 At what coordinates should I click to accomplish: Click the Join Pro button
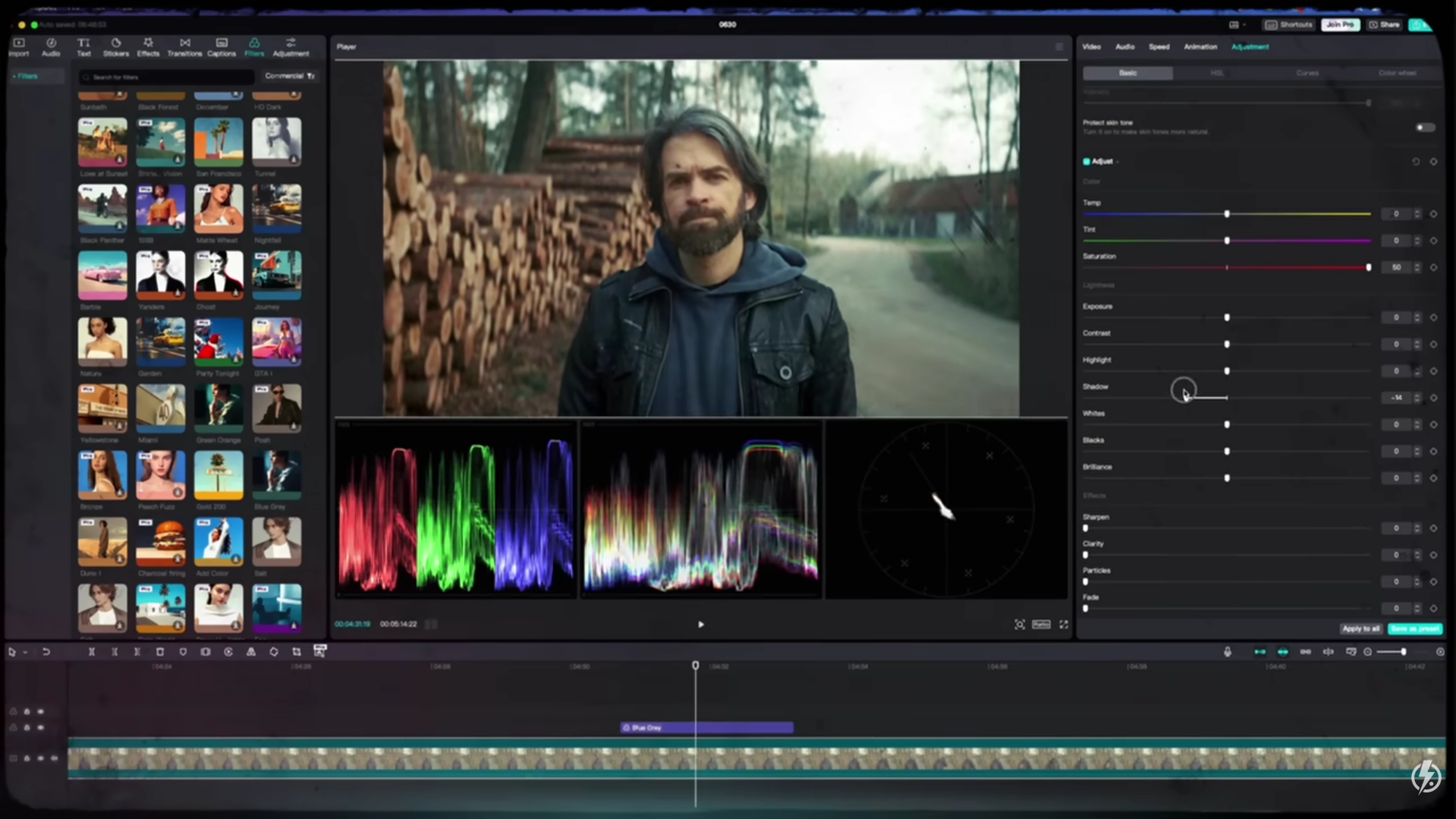click(1340, 25)
